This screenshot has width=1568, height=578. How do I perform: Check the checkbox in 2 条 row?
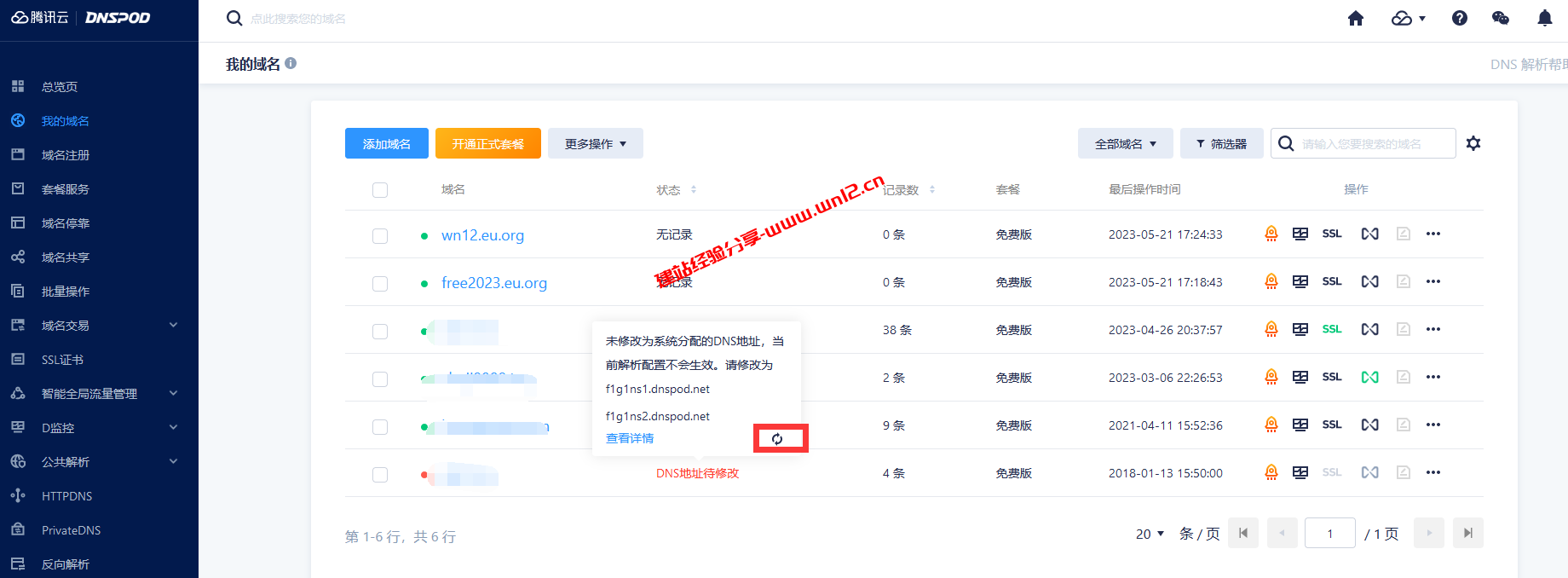[380, 379]
